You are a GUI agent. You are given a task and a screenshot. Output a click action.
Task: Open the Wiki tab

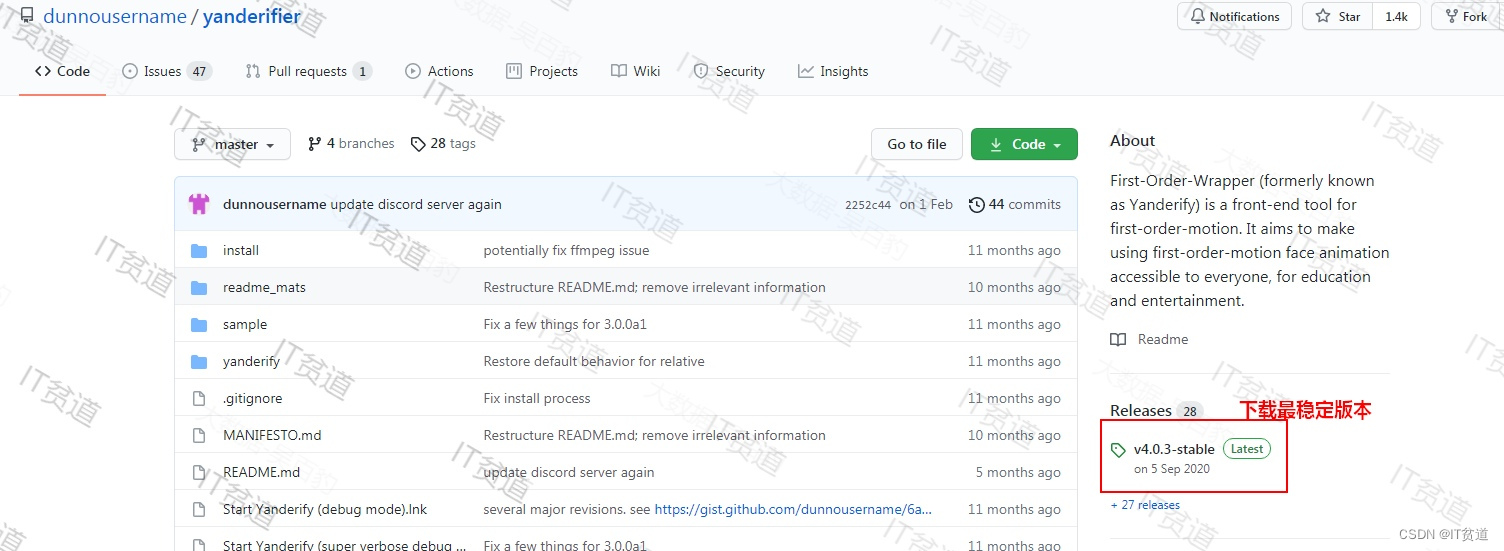coord(636,71)
